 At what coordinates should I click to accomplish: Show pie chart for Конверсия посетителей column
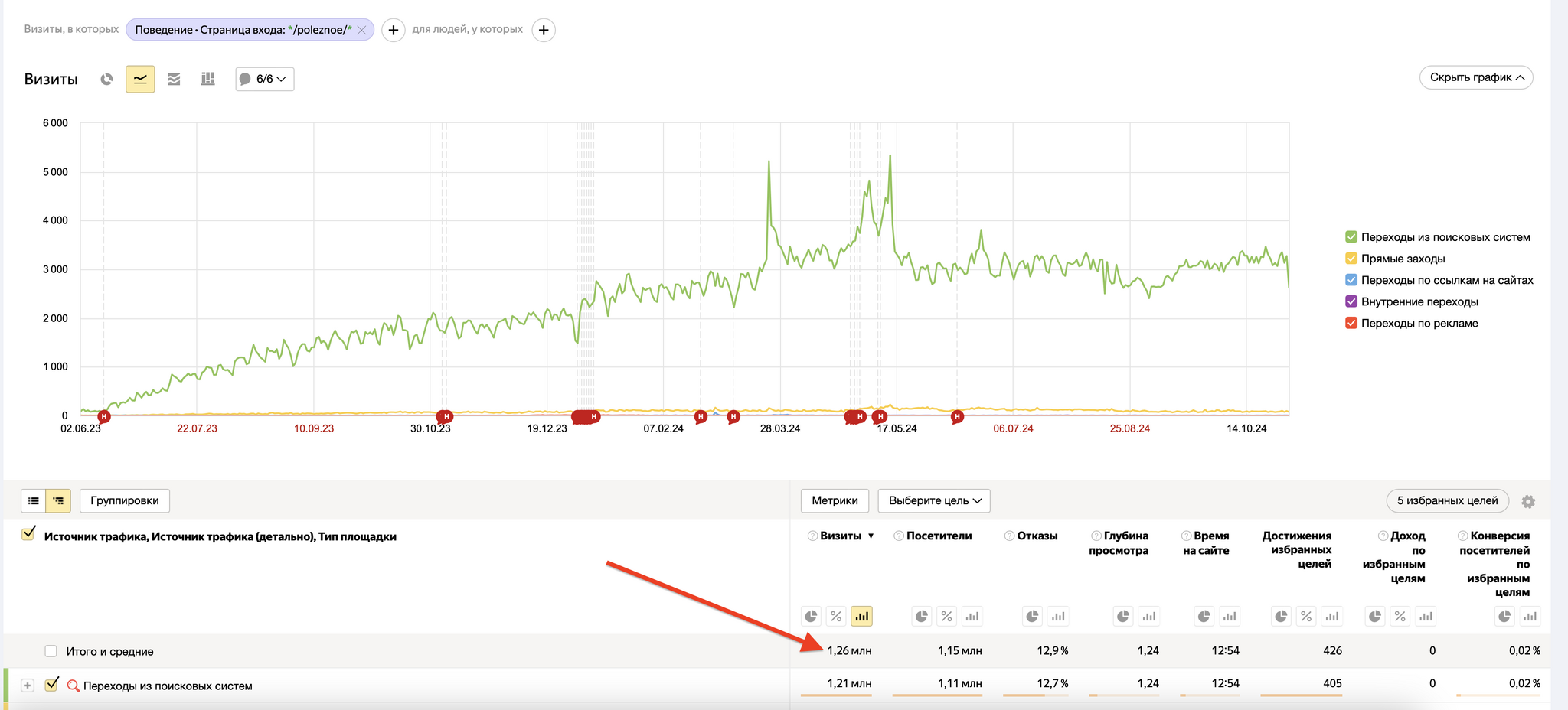[x=1504, y=616]
